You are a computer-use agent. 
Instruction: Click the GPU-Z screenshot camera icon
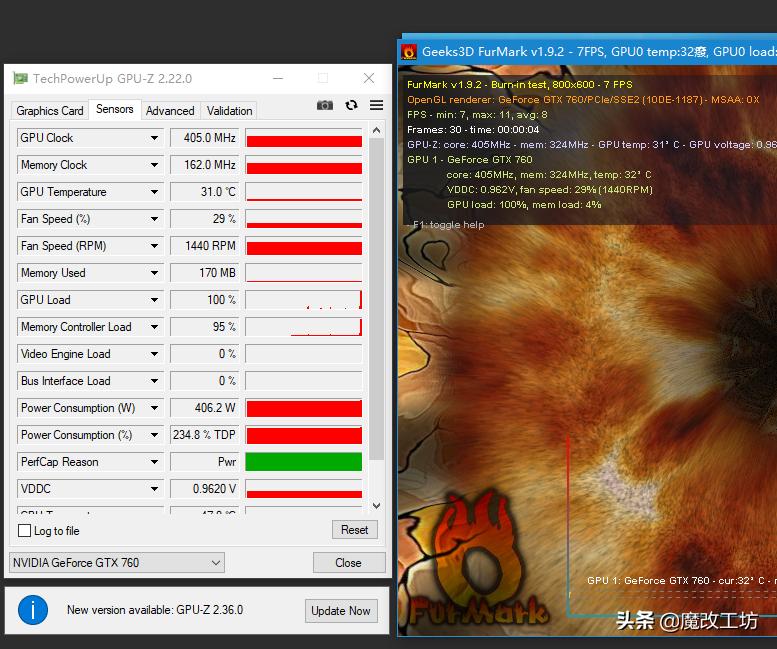pyautogui.click(x=325, y=105)
